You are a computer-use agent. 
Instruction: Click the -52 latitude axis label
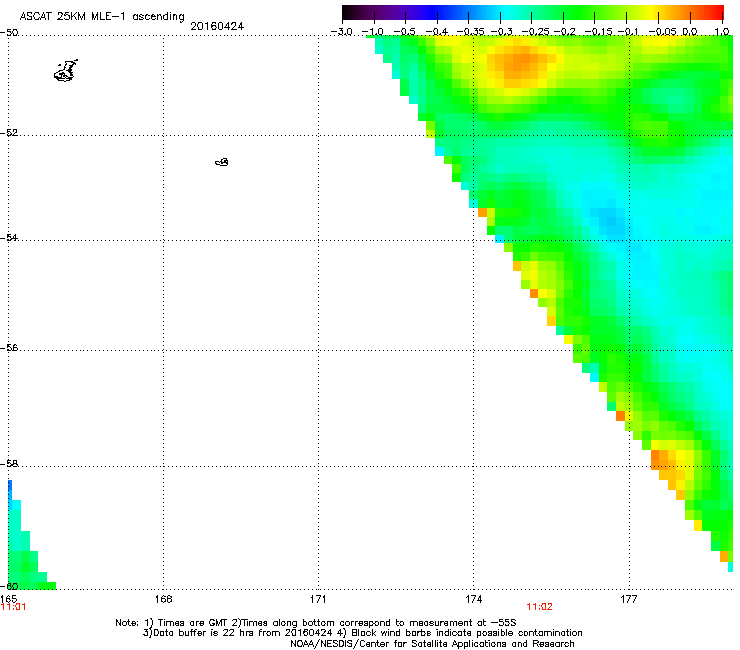click(x=9, y=133)
